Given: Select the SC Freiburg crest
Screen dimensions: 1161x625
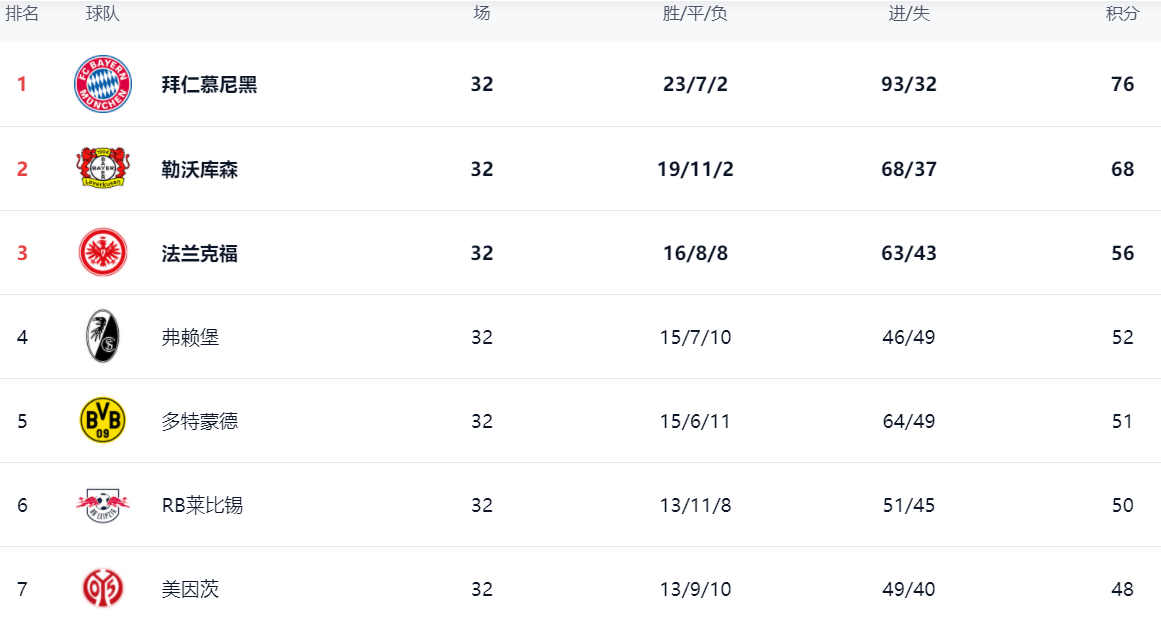Looking at the screenshot, I should pos(103,336).
